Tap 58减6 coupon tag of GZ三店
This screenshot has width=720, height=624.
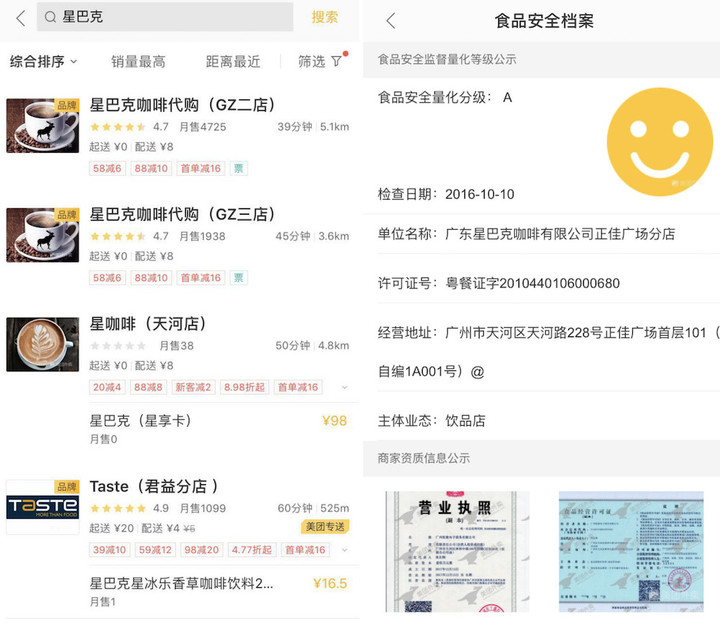click(x=107, y=278)
